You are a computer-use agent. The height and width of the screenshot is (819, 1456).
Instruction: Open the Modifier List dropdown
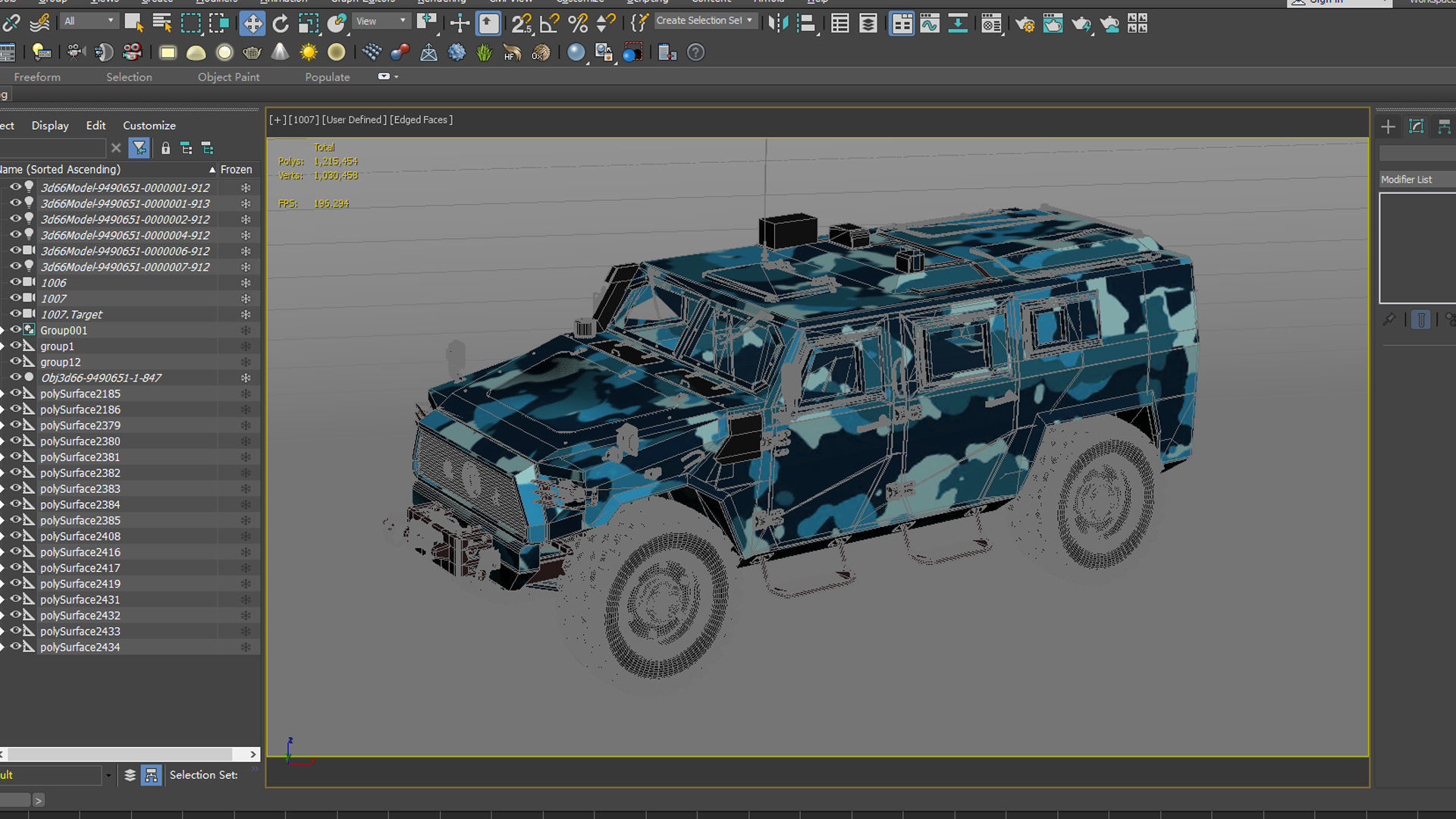click(1417, 179)
